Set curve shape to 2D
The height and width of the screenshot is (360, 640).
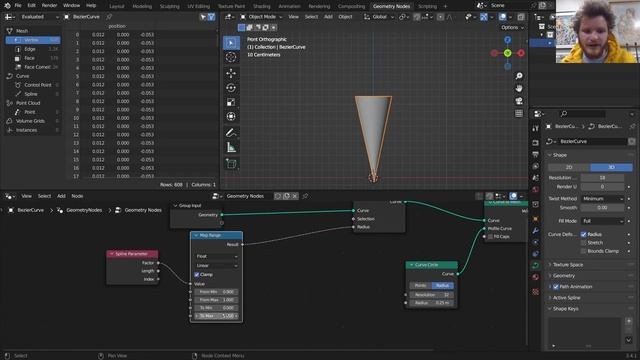click(569, 167)
